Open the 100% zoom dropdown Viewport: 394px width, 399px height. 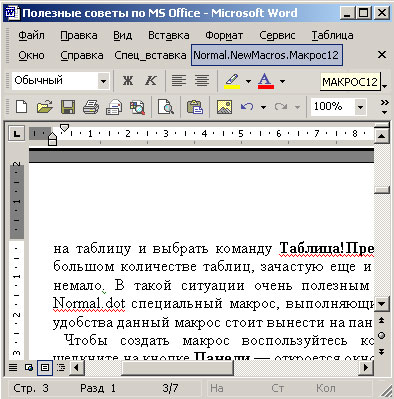360,107
